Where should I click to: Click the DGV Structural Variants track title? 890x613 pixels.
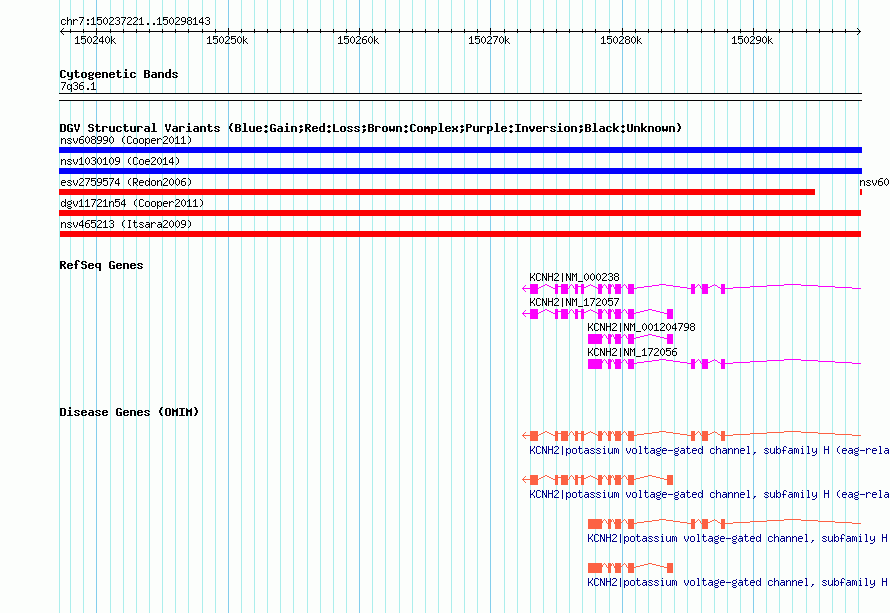371,128
